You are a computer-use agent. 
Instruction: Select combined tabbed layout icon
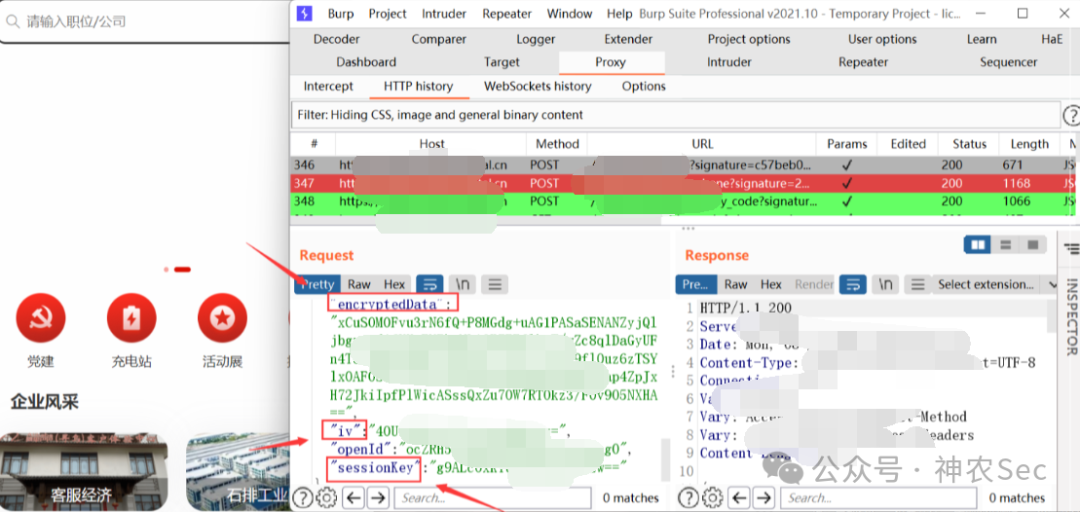[x=1032, y=245]
